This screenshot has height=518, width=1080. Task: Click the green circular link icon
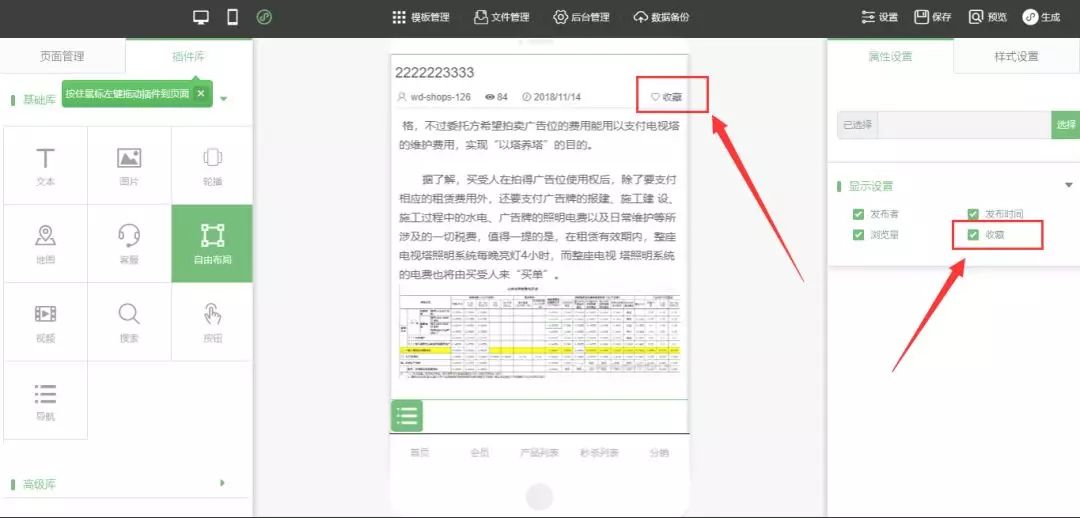point(264,17)
